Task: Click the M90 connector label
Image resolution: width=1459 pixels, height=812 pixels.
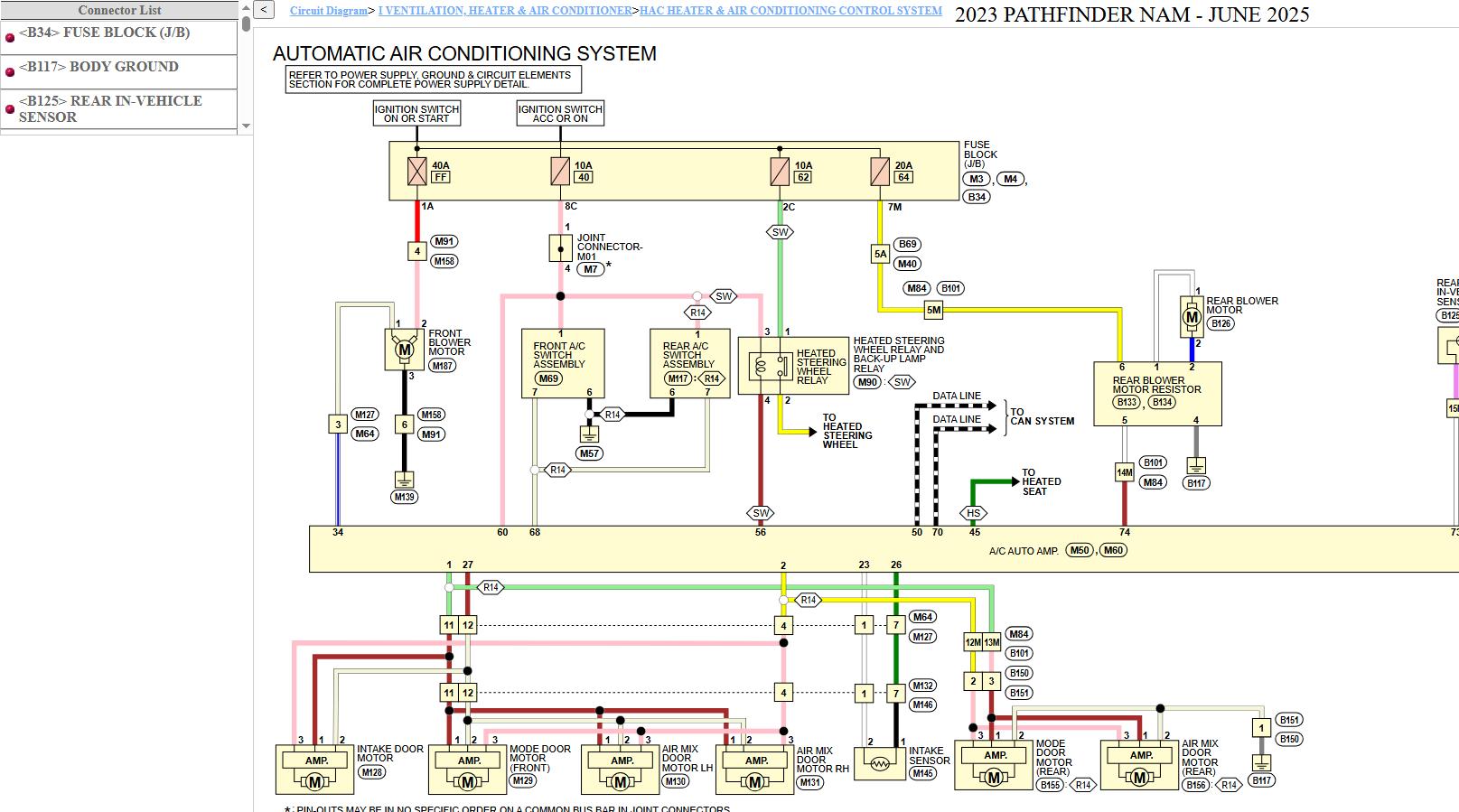Action: [868, 382]
